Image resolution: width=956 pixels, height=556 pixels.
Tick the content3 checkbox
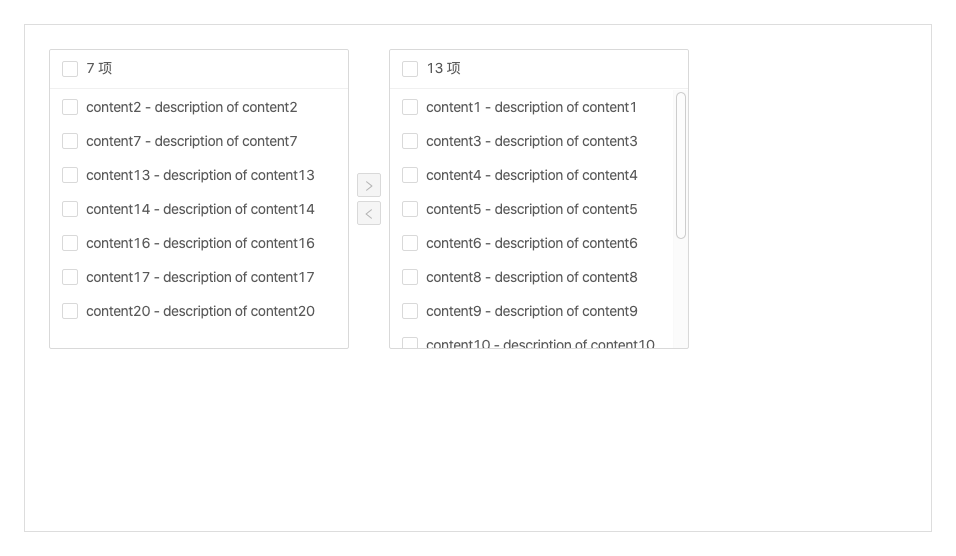click(x=410, y=141)
